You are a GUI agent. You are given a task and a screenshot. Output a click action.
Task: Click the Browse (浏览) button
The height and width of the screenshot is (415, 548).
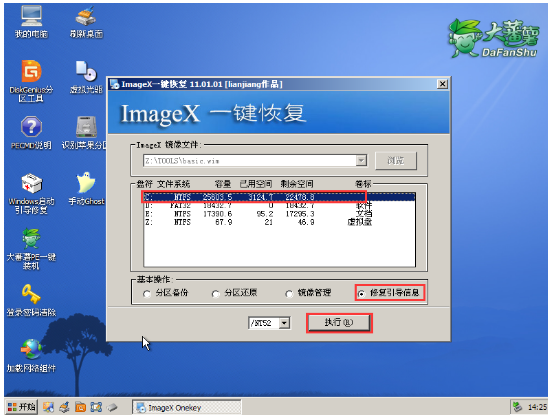[396, 161]
